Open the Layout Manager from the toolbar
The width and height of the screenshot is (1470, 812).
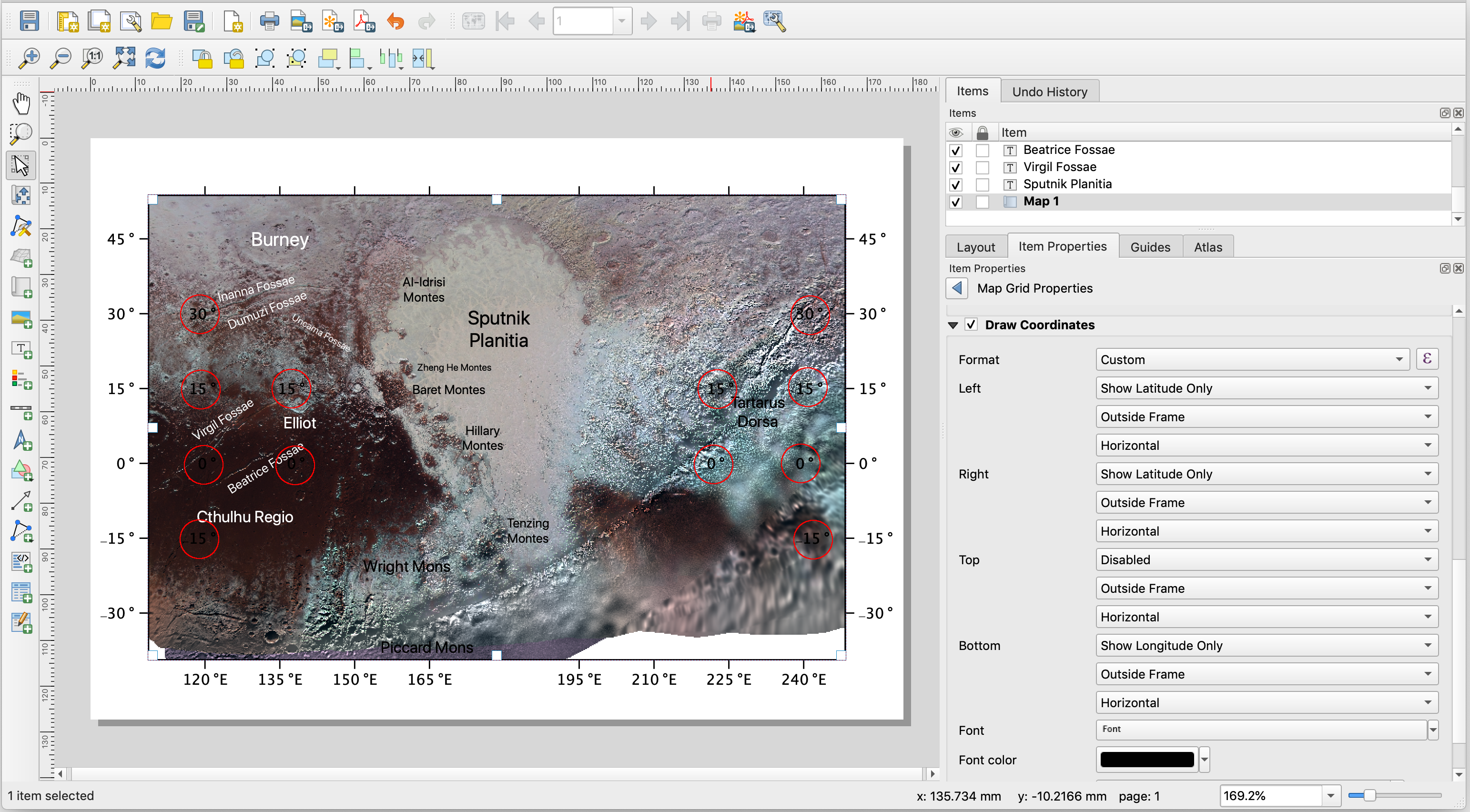(x=130, y=21)
